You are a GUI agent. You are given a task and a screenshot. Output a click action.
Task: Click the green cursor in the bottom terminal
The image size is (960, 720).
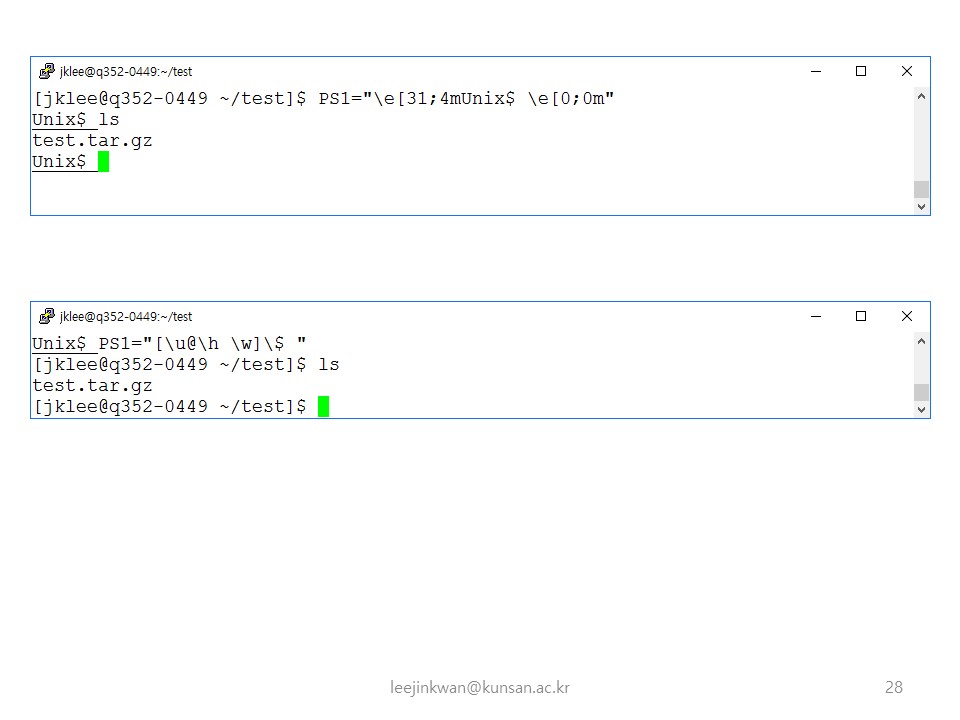tap(323, 406)
